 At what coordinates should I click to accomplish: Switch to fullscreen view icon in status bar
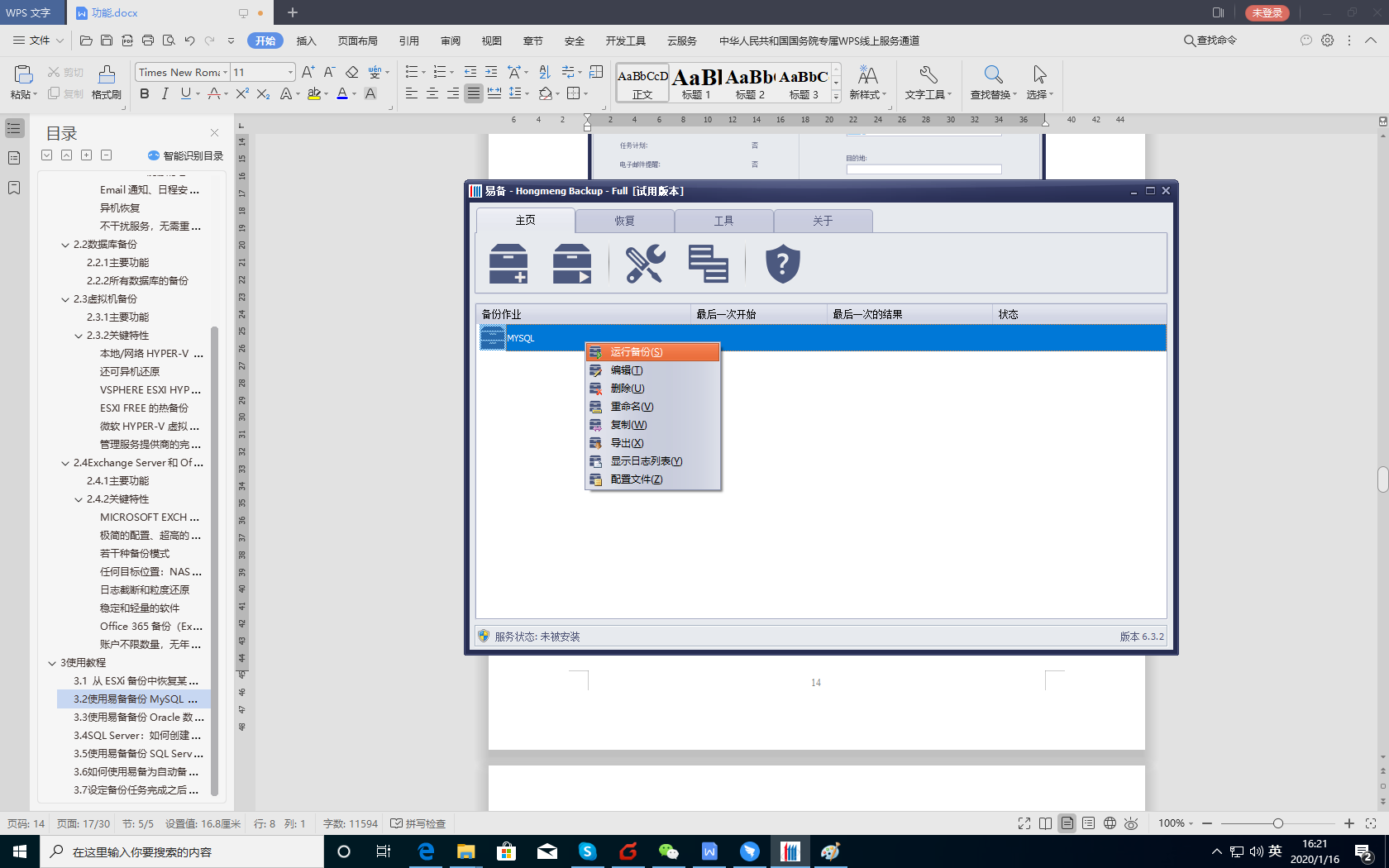click(x=1024, y=823)
